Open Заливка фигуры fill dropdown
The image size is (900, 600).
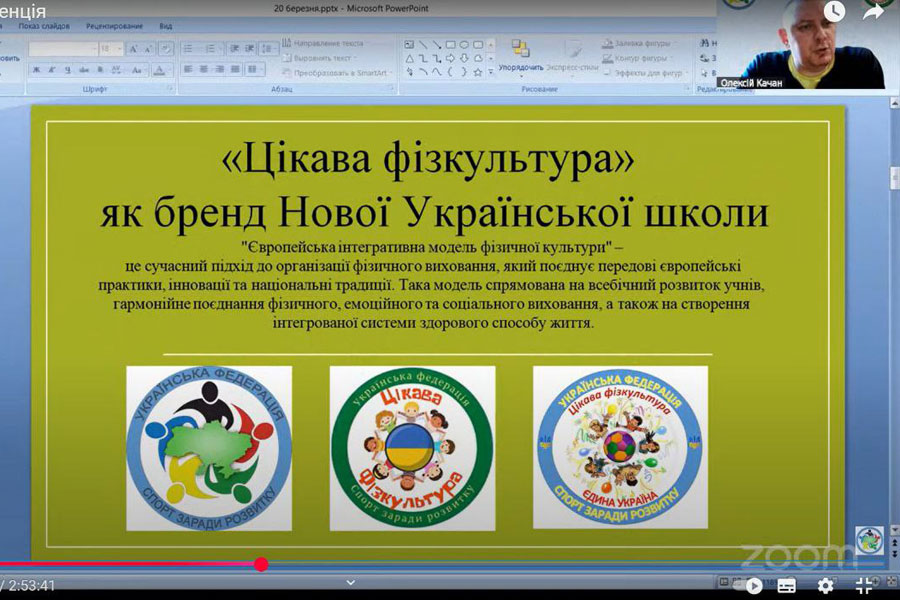641,44
